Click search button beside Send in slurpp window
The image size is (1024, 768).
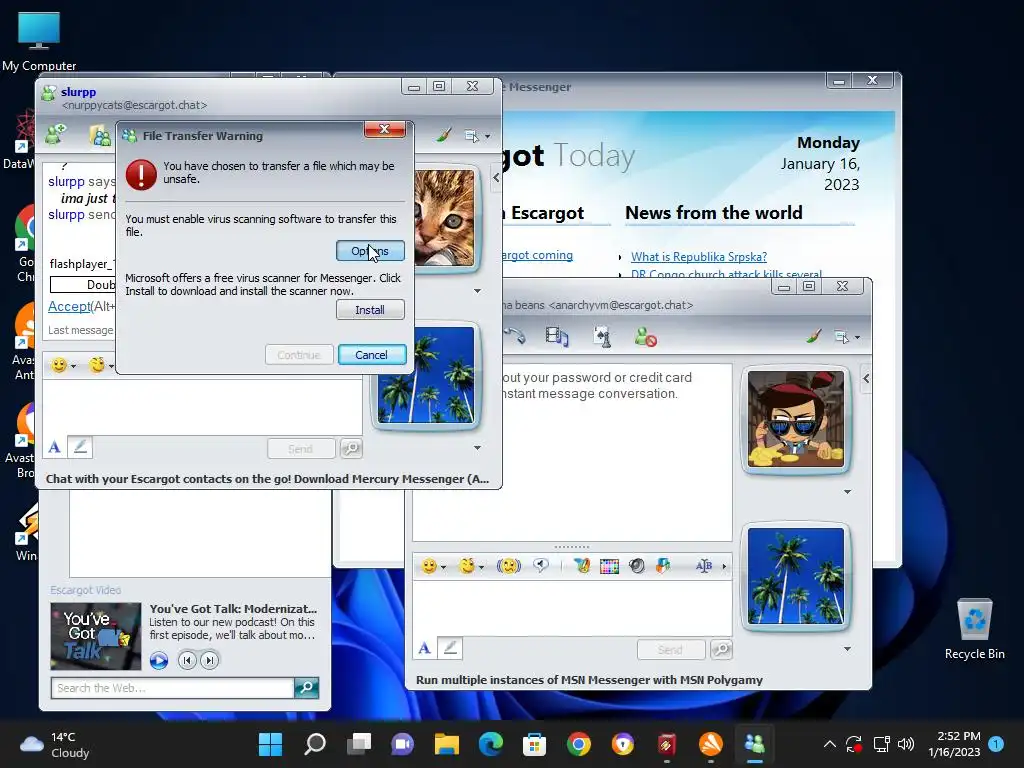(x=351, y=449)
